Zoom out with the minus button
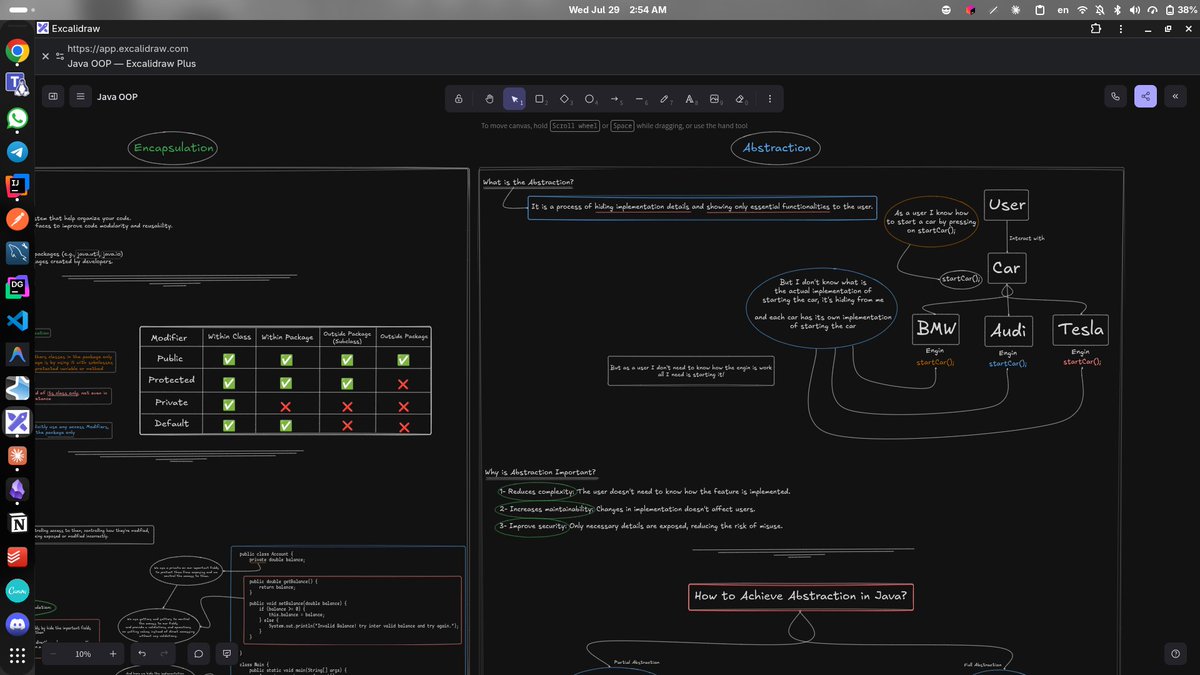Viewport: 1200px width, 675px height. (x=53, y=654)
